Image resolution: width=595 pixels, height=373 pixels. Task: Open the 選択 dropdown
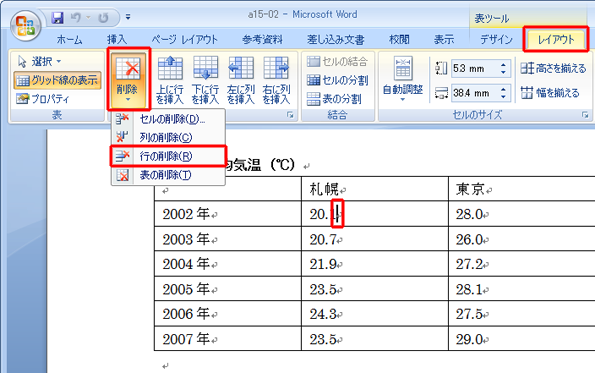pyautogui.click(x=39, y=61)
